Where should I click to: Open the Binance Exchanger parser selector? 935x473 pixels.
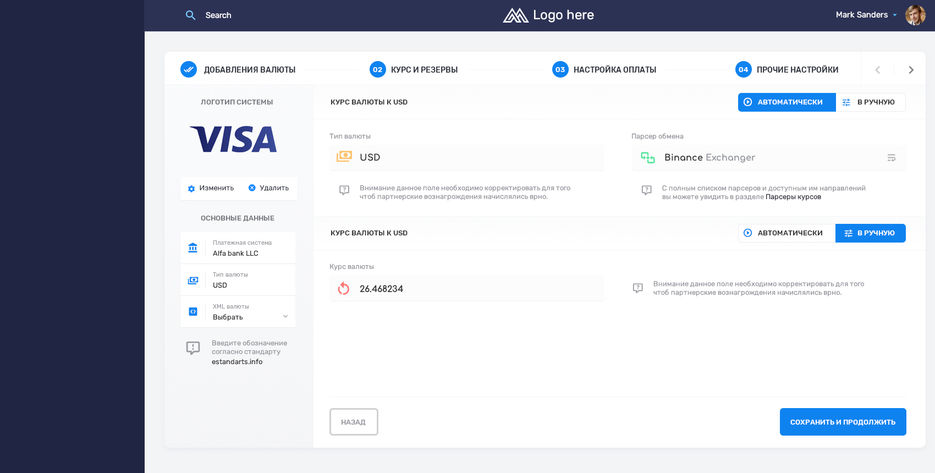point(768,157)
